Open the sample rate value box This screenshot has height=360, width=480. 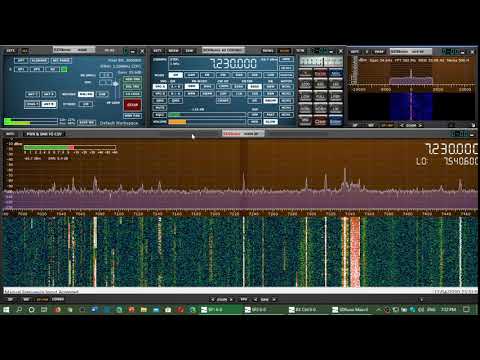[x=106, y=75]
